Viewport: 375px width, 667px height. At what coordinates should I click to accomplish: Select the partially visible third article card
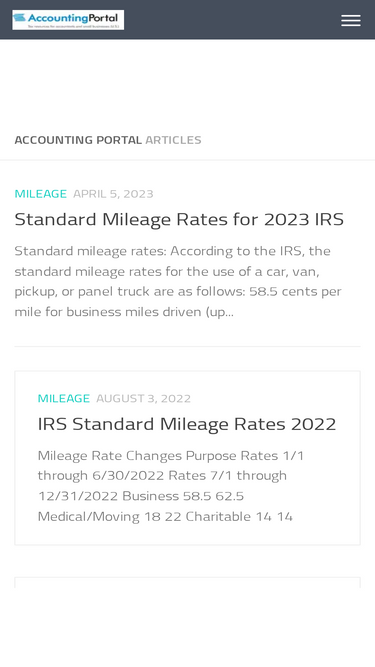(x=188, y=582)
